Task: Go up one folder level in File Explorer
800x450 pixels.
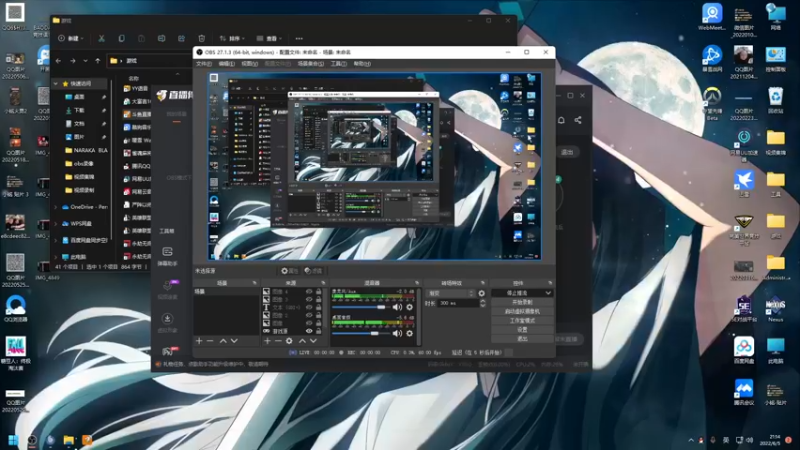Action: tap(98, 61)
